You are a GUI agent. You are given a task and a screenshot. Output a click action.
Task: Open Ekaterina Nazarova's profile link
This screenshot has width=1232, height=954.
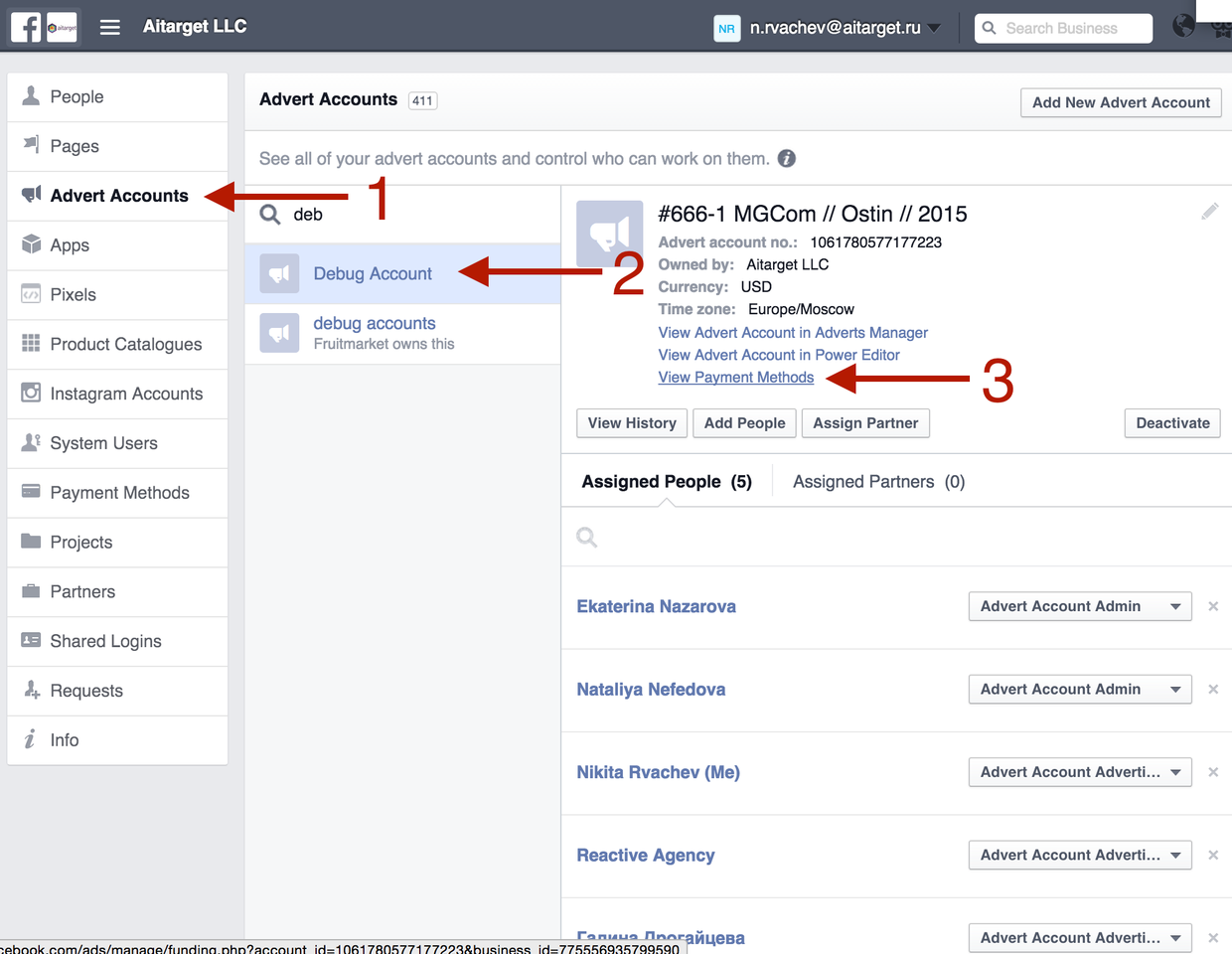656,606
